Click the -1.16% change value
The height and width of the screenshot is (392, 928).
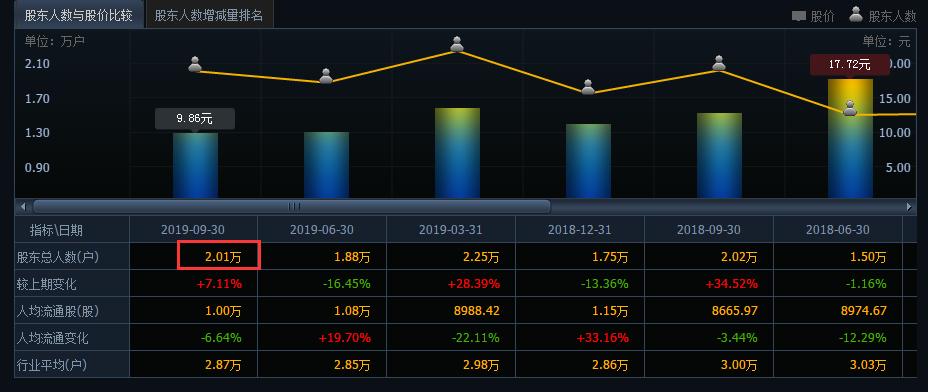click(x=865, y=284)
